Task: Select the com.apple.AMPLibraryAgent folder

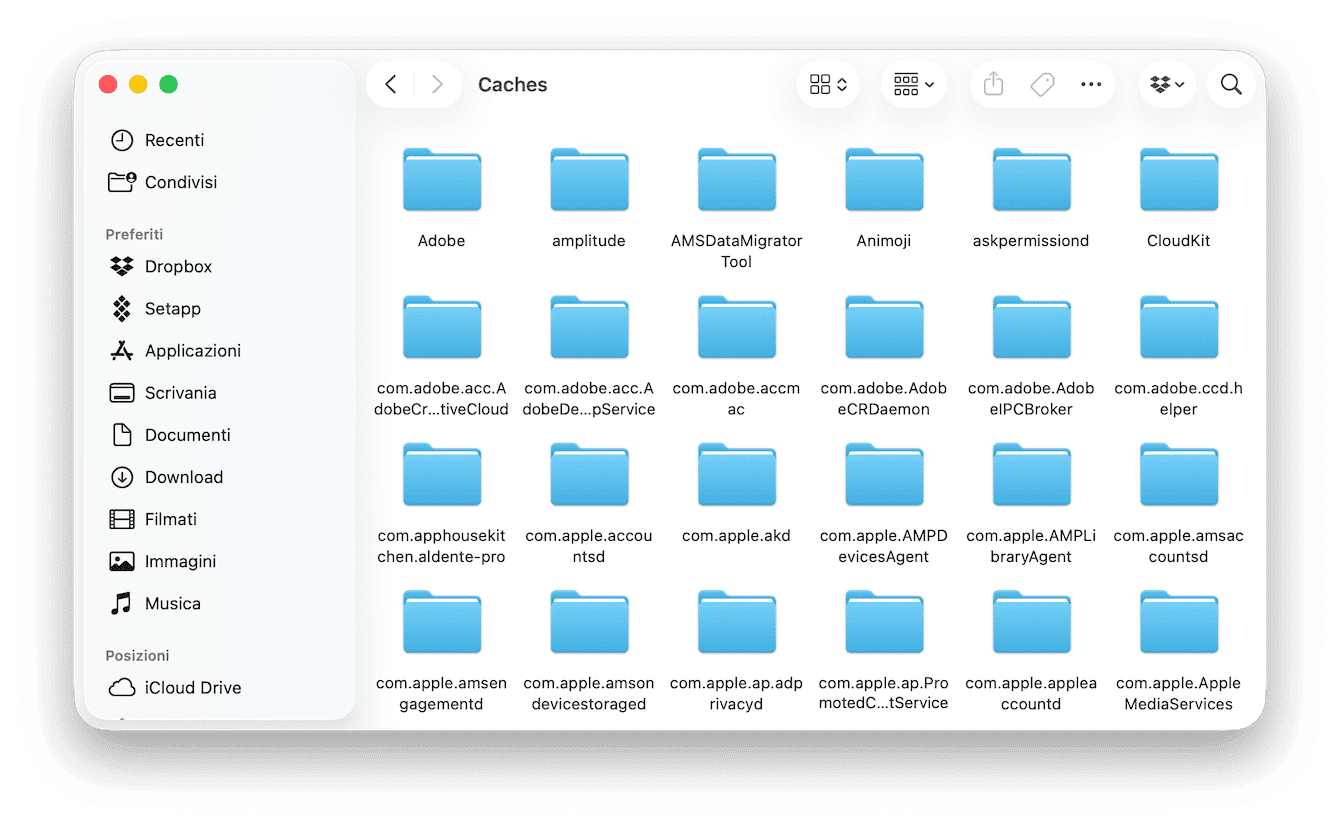Action: point(1031,475)
